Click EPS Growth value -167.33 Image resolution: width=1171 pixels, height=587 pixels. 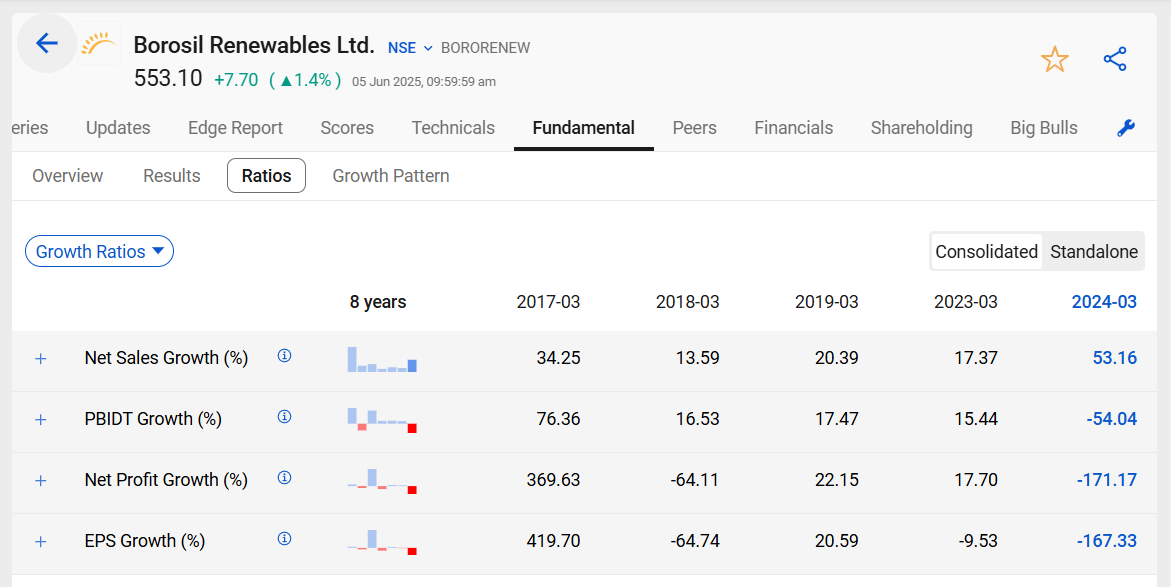click(x=1107, y=541)
